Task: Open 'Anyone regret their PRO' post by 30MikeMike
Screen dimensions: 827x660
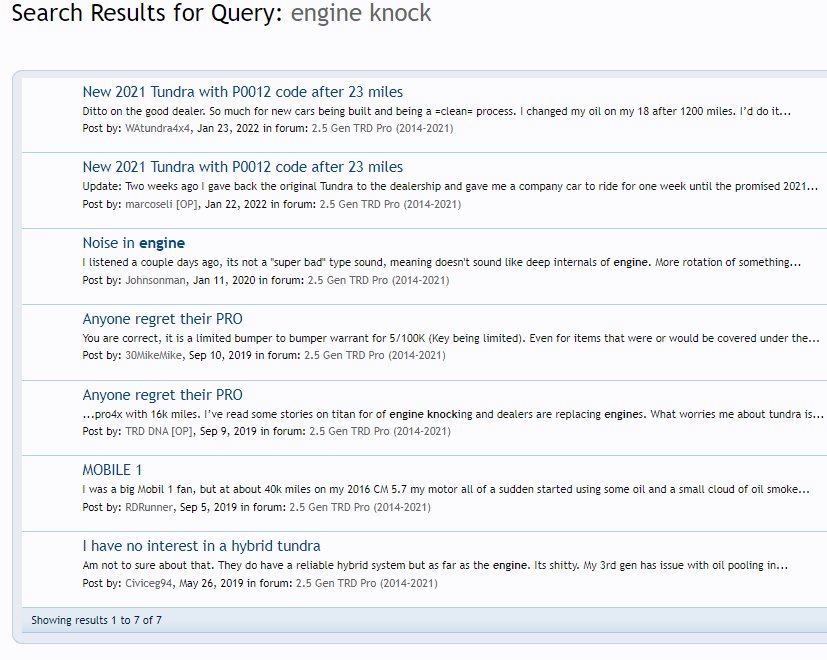Action: coord(162,319)
